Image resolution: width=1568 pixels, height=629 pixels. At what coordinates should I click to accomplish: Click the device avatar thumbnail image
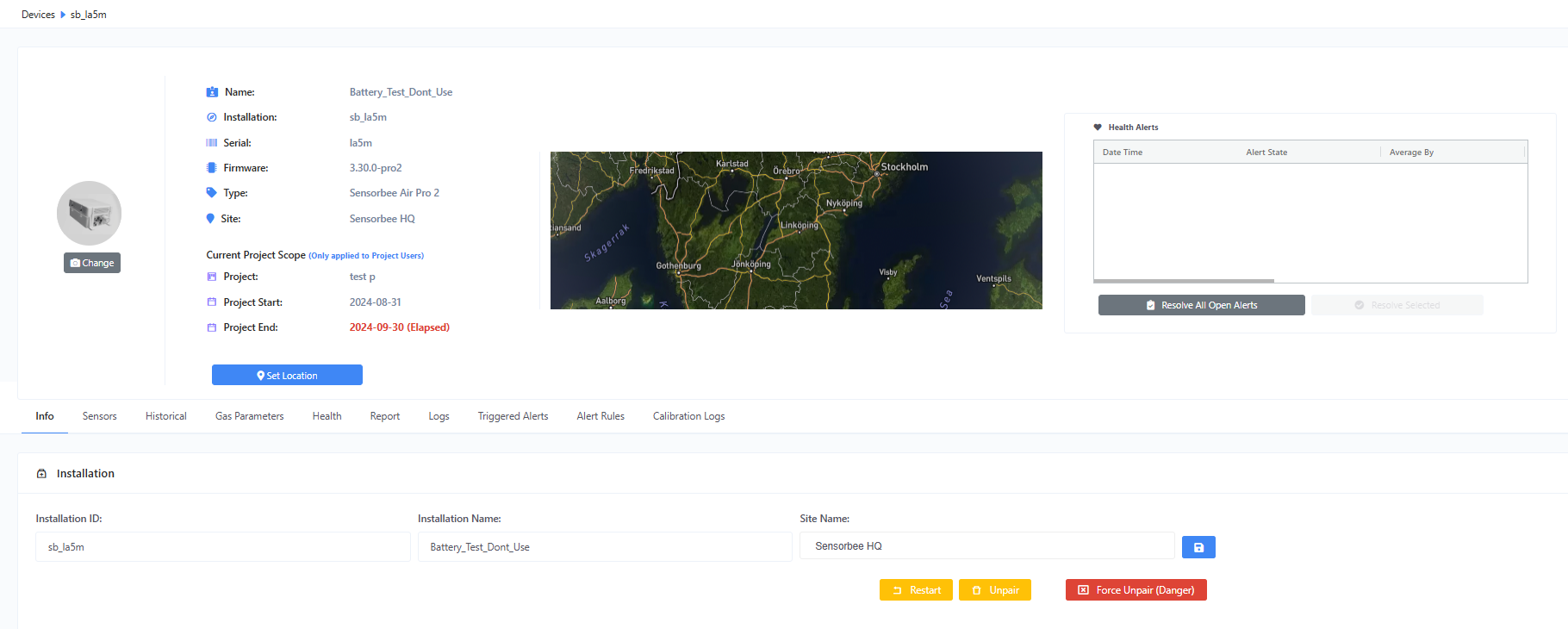point(89,213)
